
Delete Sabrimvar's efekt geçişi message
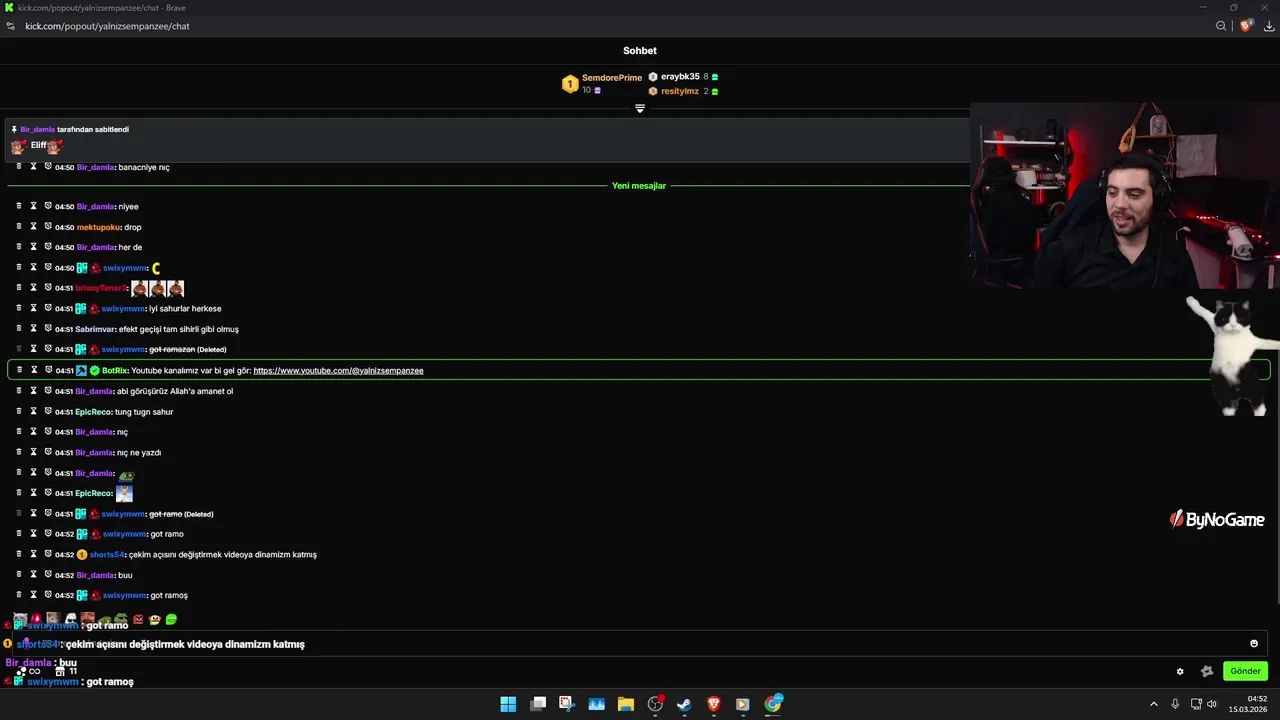click(x=18, y=328)
